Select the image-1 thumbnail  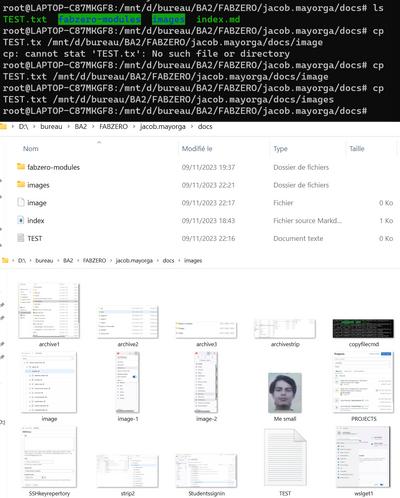128,382
